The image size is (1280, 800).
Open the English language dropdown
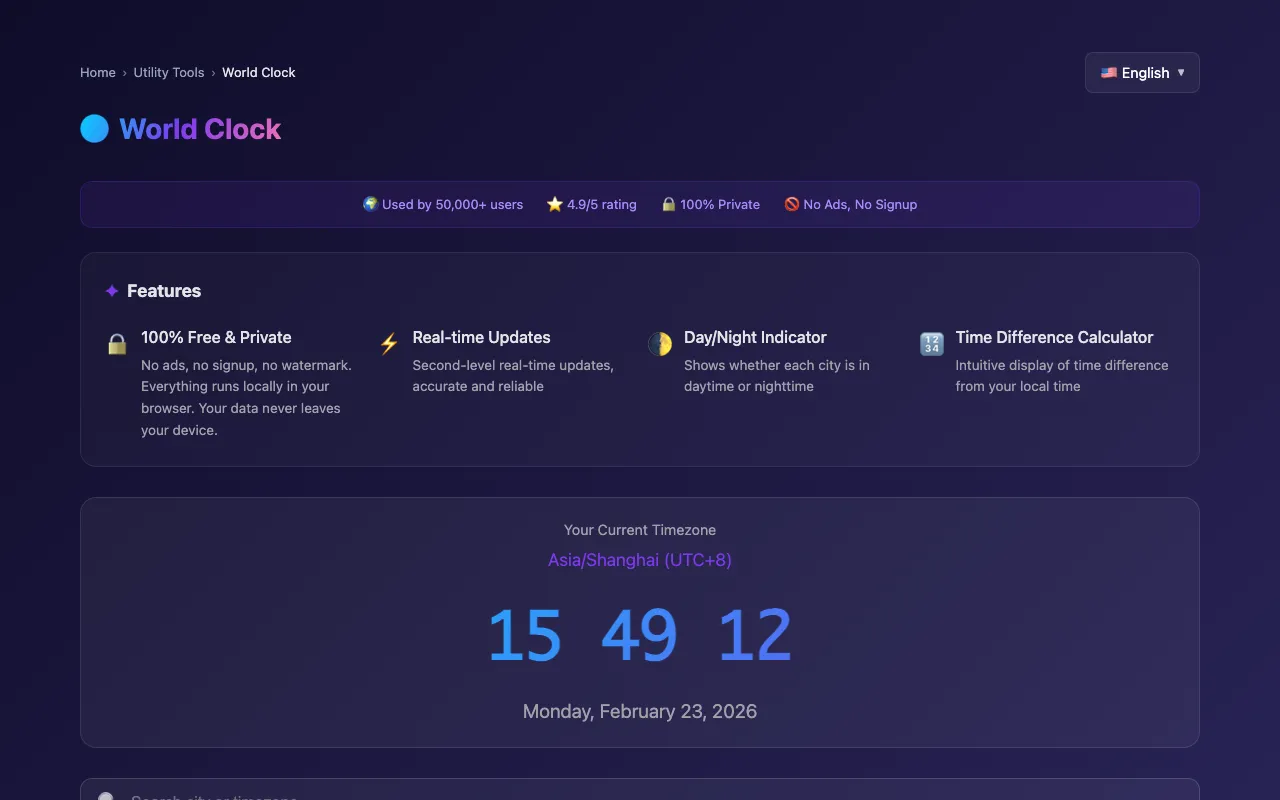pyautogui.click(x=1142, y=73)
